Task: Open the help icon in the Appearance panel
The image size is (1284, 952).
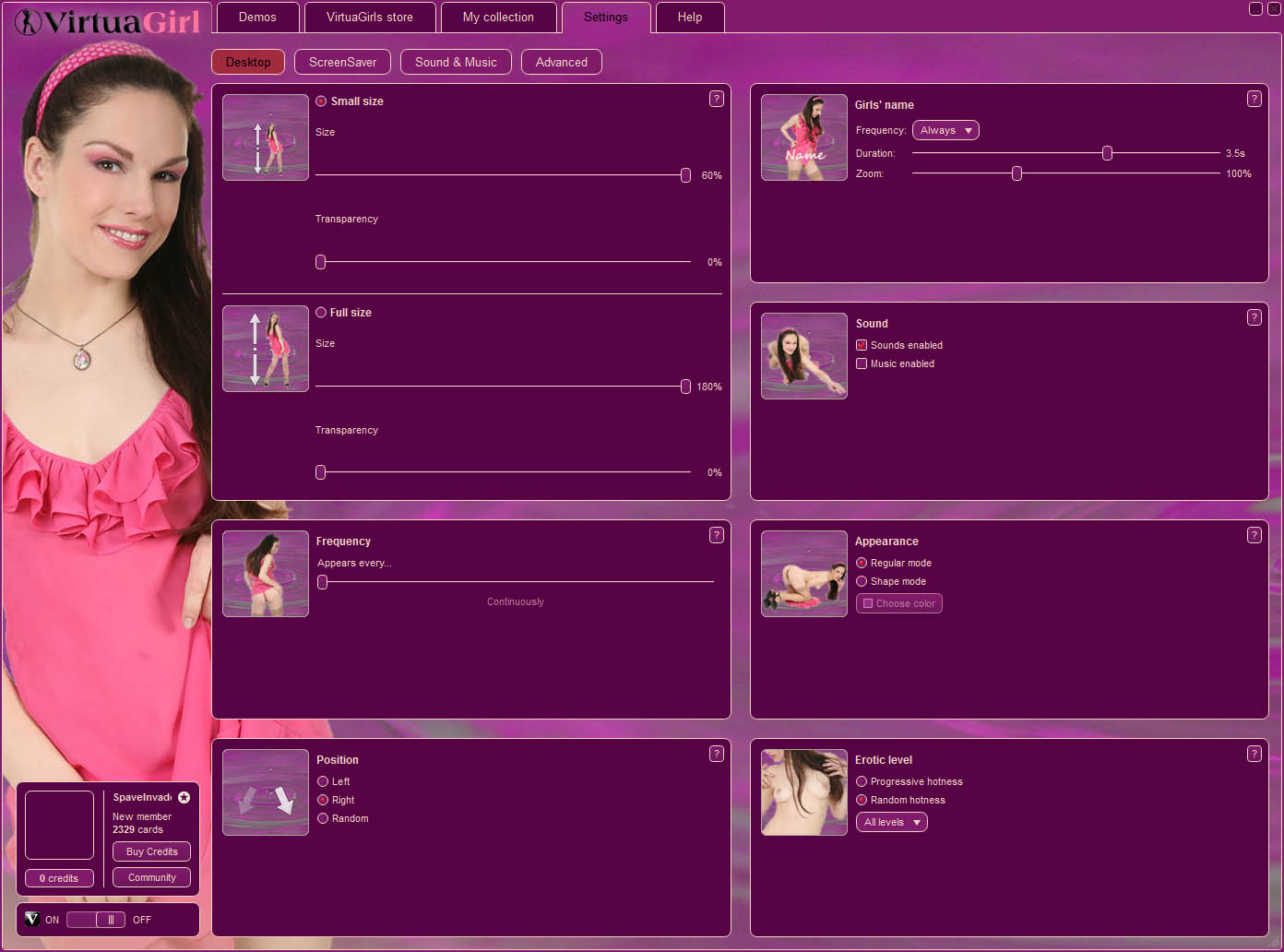Action: click(x=1254, y=535)
